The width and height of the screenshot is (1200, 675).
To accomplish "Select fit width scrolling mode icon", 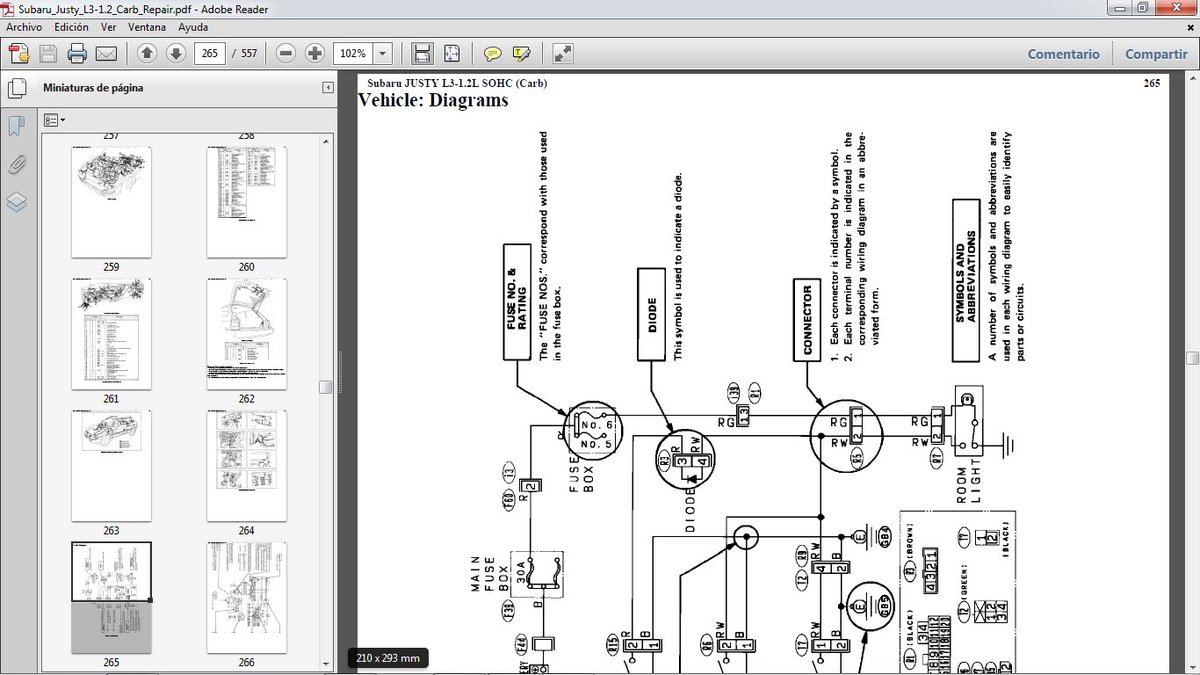I will tap(423, 53).
